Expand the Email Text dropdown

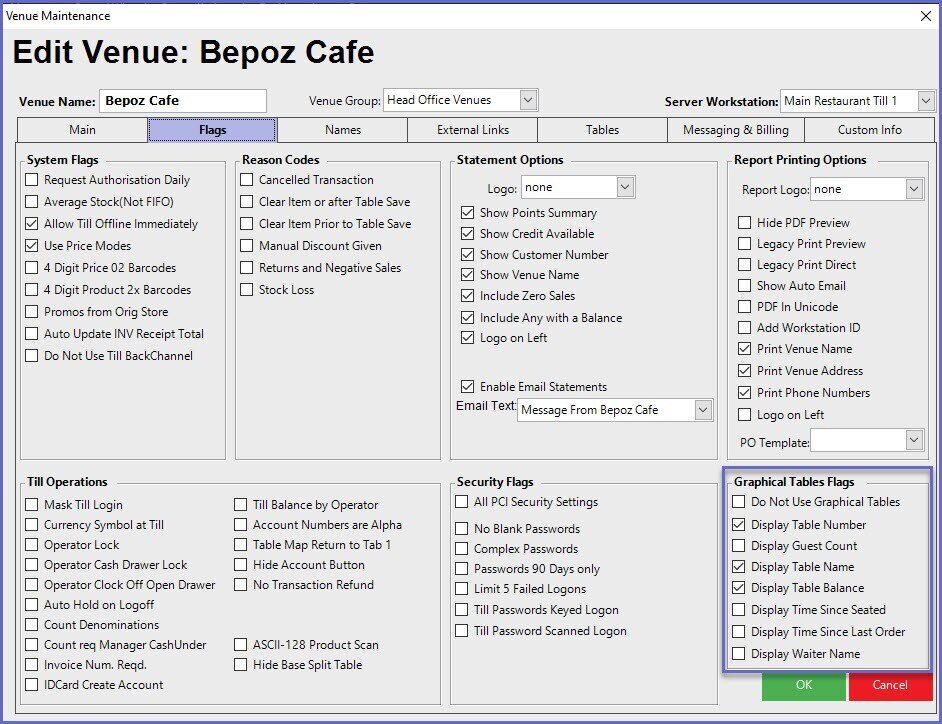[x=702, y=410]
